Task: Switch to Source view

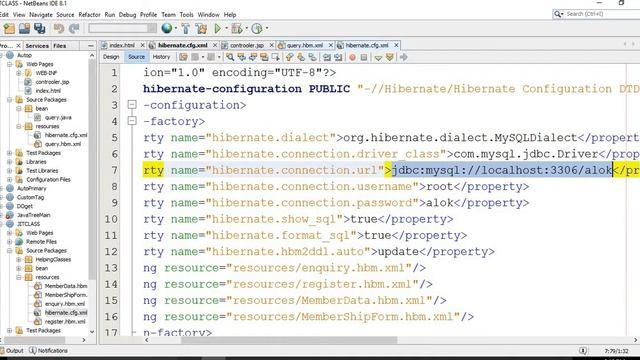Action: tap(136, 57)
